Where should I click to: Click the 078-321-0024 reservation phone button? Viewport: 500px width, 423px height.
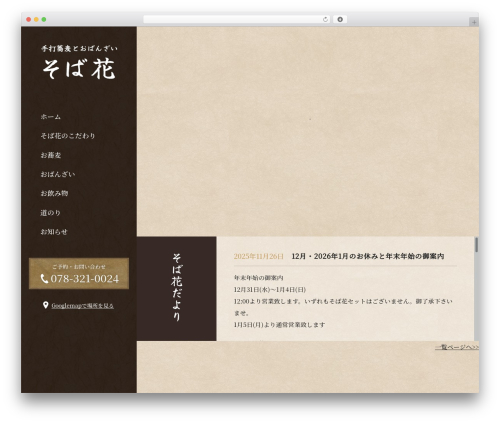(79, 273)
